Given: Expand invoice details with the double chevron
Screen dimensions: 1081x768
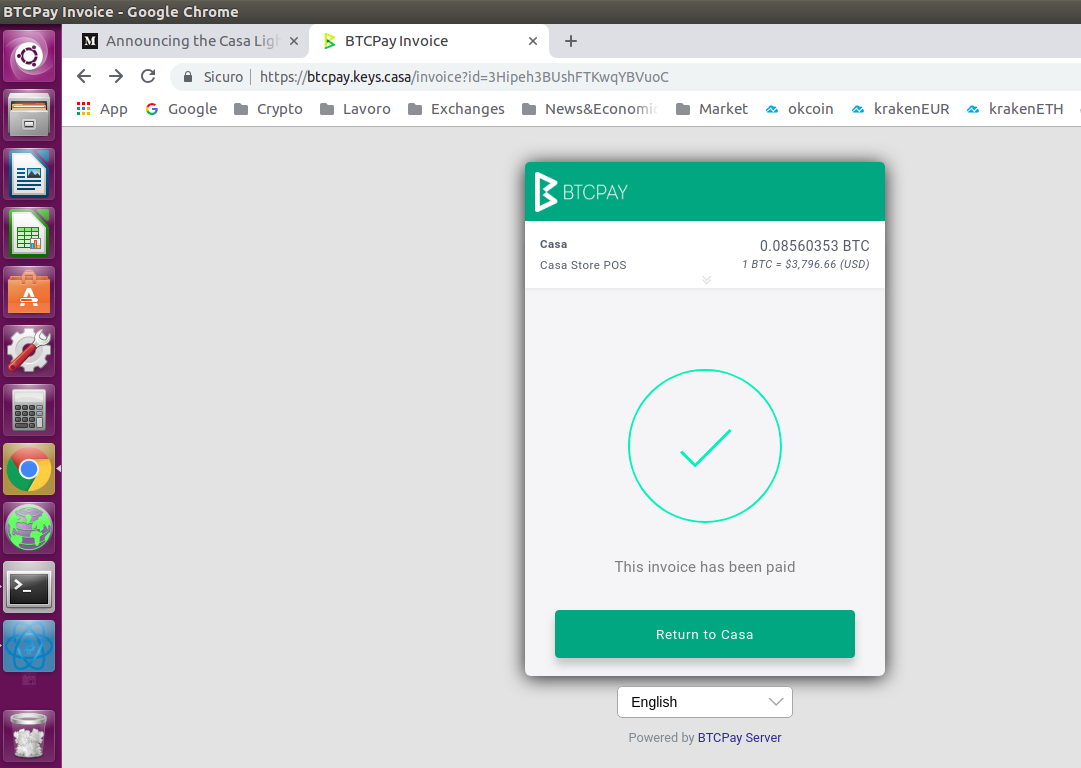Looking at the screenshot, I should coord(707,280).
